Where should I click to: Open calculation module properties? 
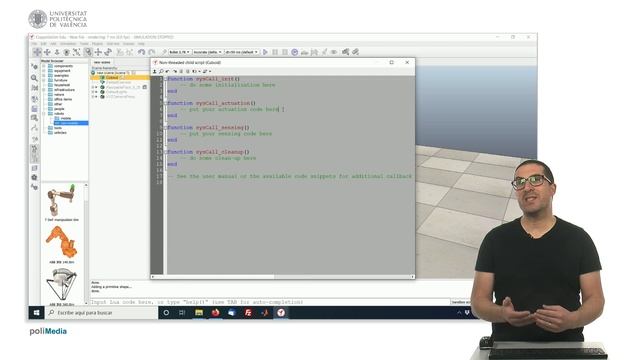(34, 88)
